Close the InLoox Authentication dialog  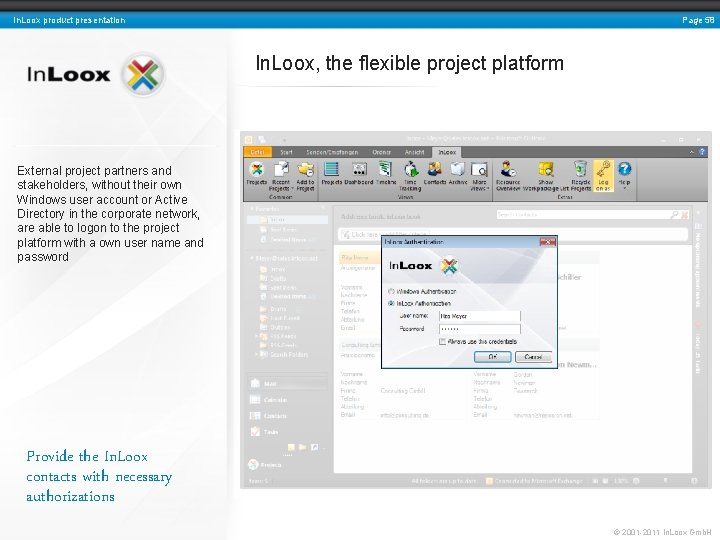point(547,242)
